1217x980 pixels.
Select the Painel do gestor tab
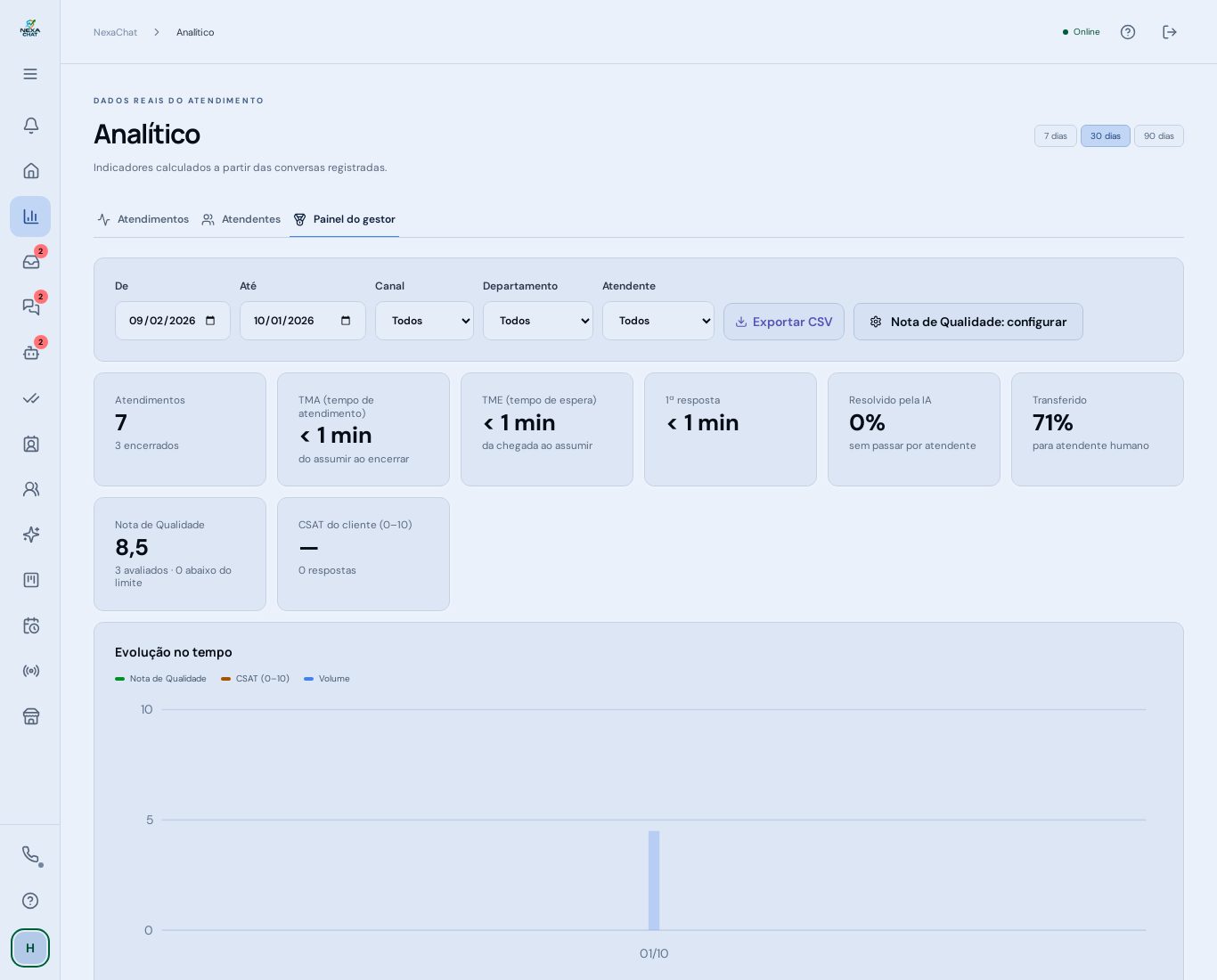(344, 219)
